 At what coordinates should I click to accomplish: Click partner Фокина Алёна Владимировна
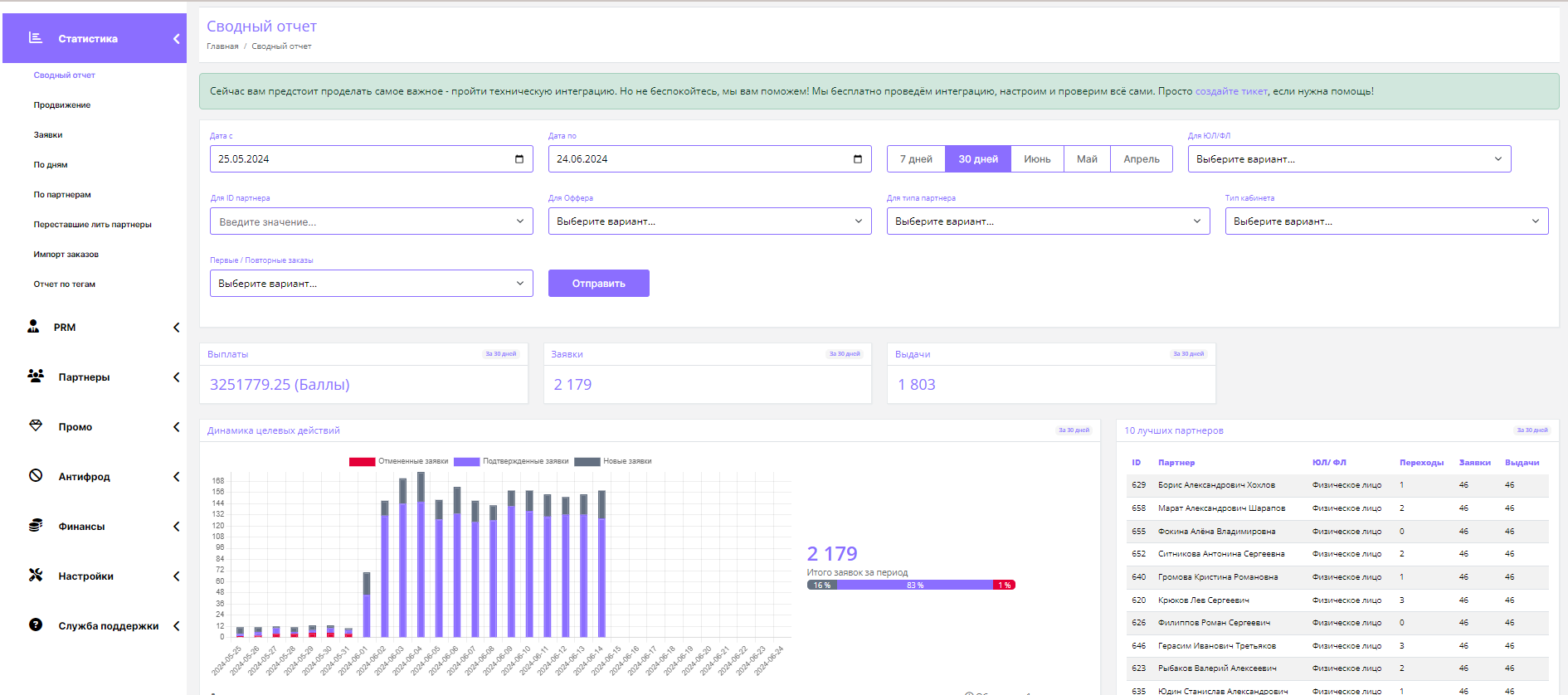[x=1216, y=532]
